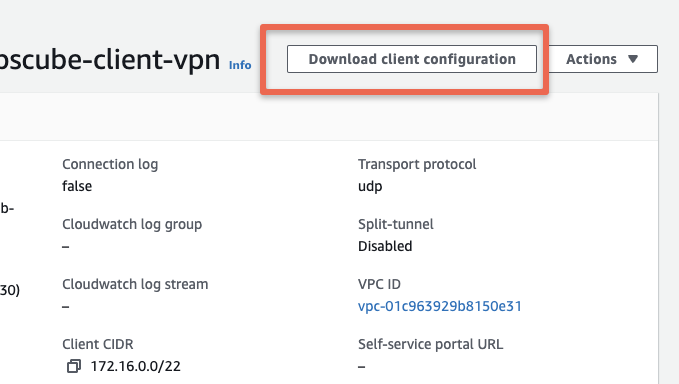Select the Split-tunnel Disabled value
Screen dimensions: 679x384
[385, 246]
